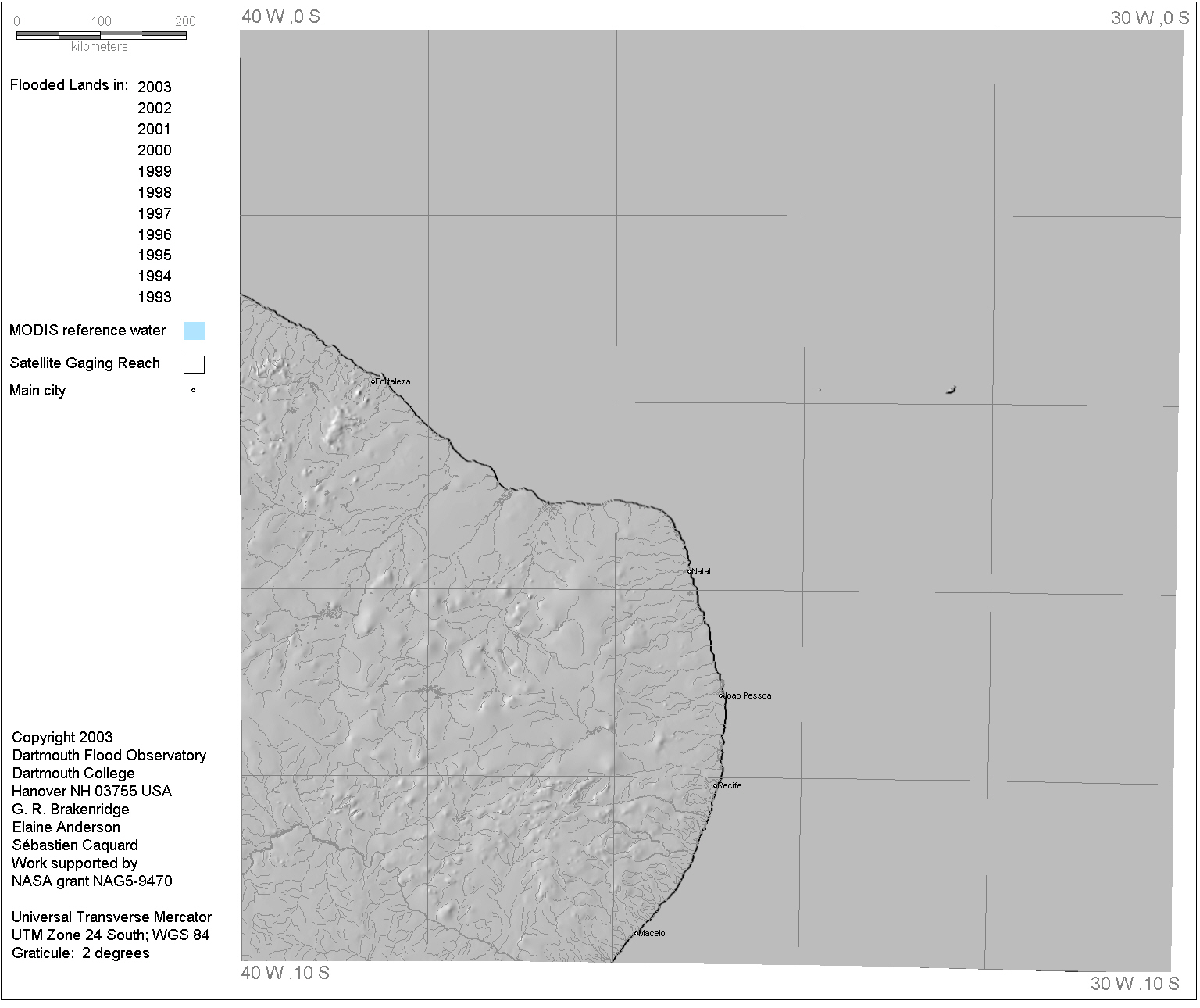The width and height of the screenshot is (1200, 1008).
Task: Click the Main city legend circle symbol
Action: point(193,391)
